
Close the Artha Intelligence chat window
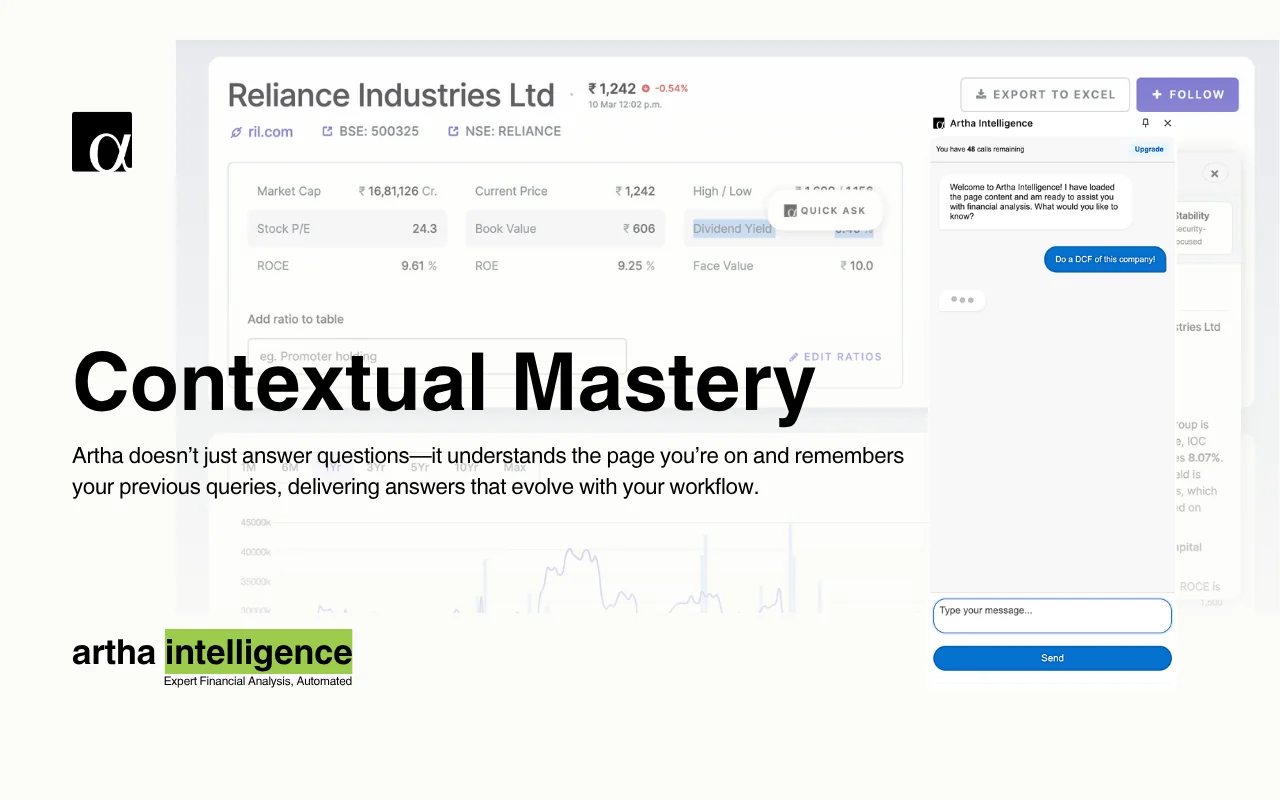click(1168, 123)
